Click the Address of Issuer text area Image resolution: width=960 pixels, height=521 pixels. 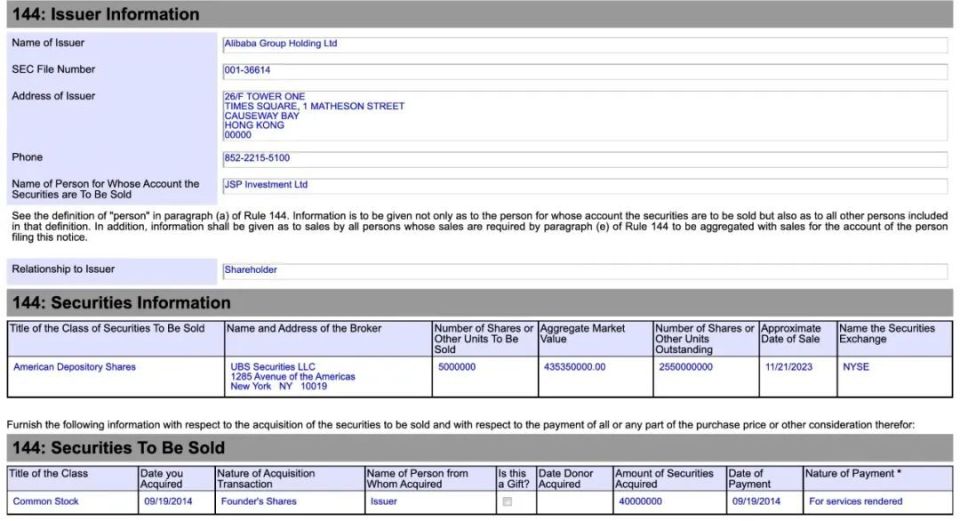[585, 116]
